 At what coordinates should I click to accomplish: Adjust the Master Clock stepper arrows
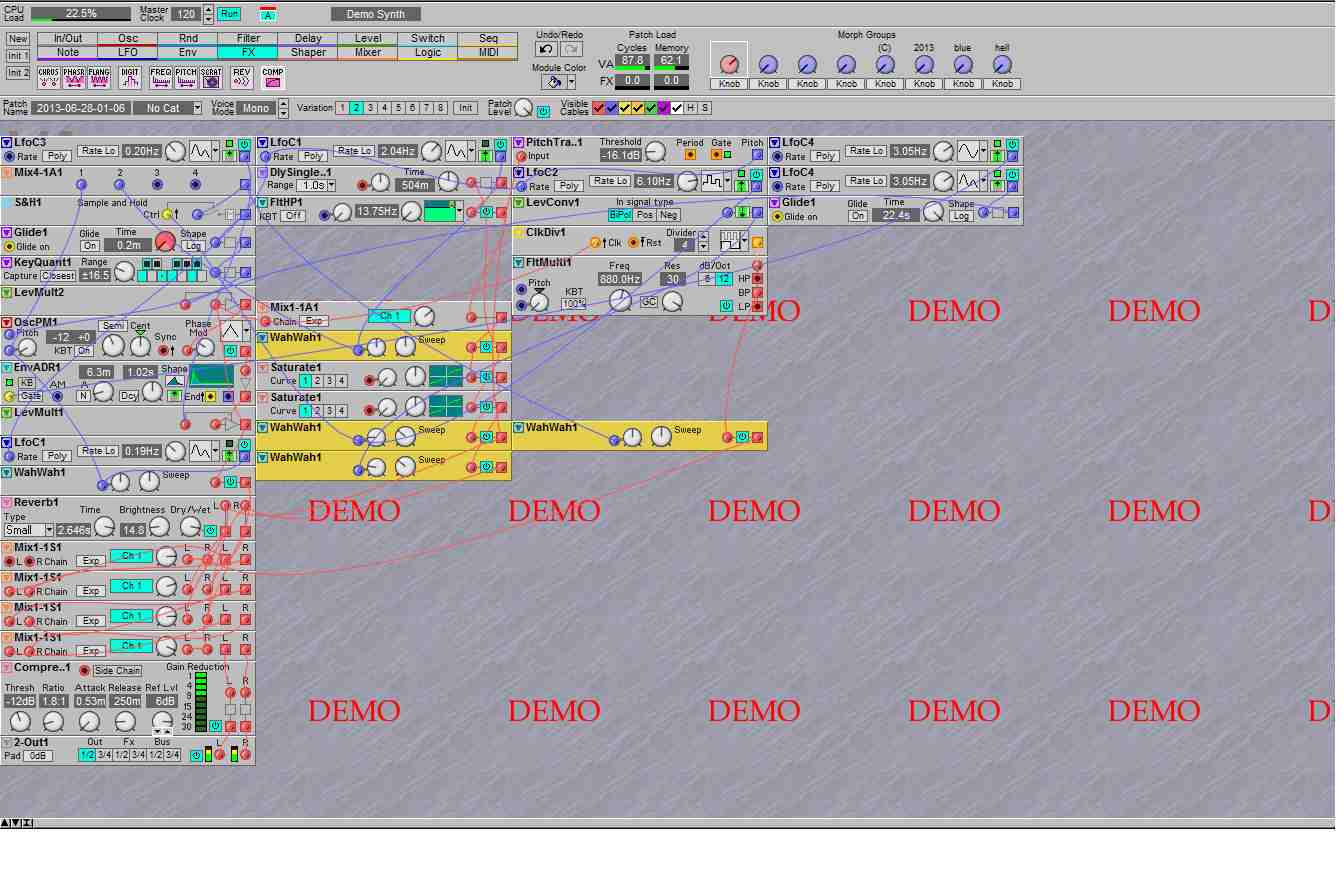(x=208, y=14)
